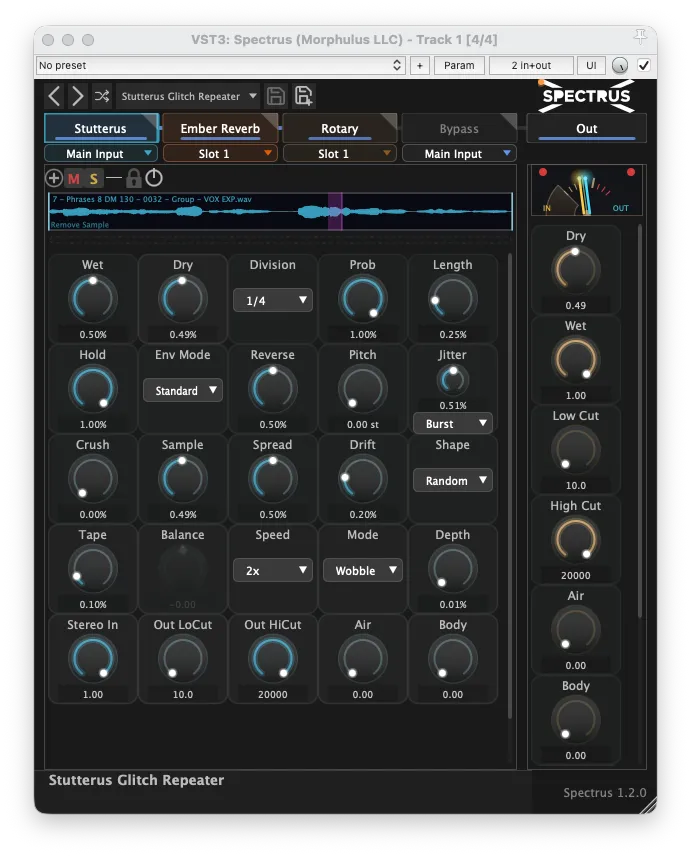Click the Jitter knob
The width and height of the screenshot is (691, 856).
[452, 380]
